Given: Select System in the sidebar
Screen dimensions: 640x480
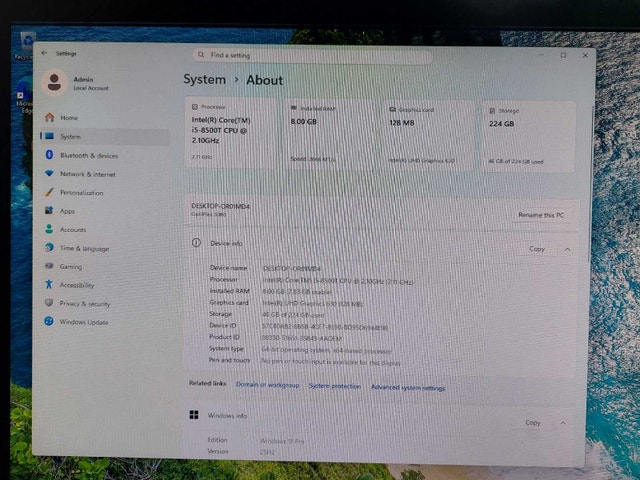Looking at the screenshot, I should [x=105, y=136].
